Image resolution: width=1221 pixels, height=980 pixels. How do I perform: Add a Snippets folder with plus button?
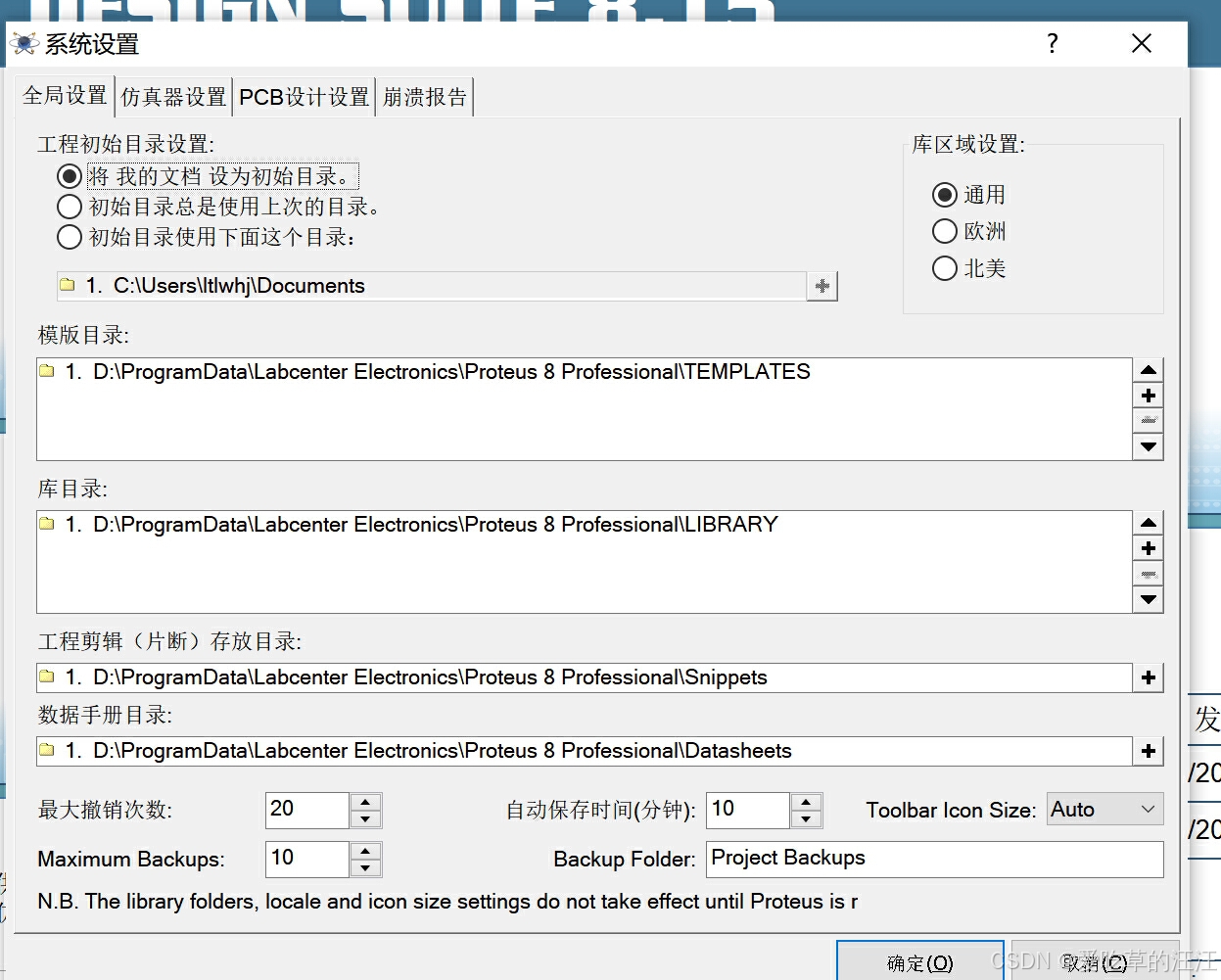(1149, 677)
